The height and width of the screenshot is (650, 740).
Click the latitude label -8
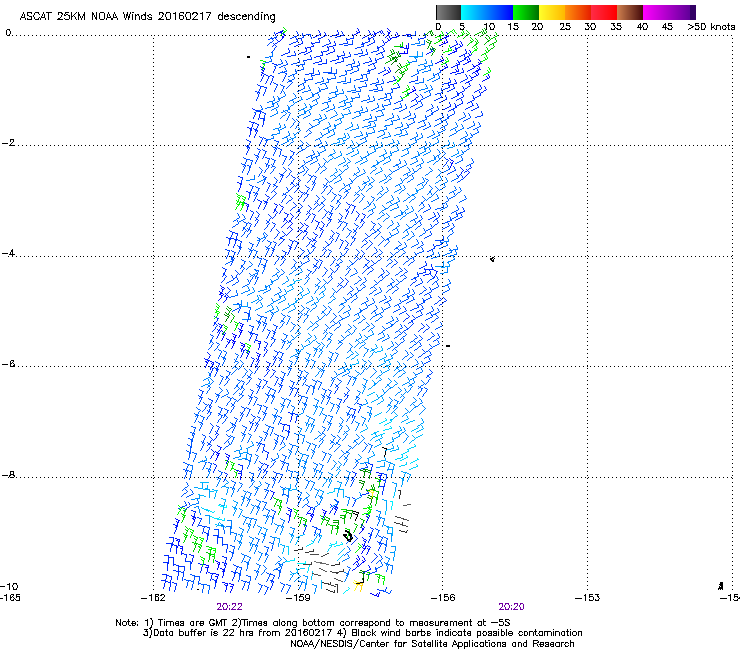pyautogui.click(x=8, y=475)
